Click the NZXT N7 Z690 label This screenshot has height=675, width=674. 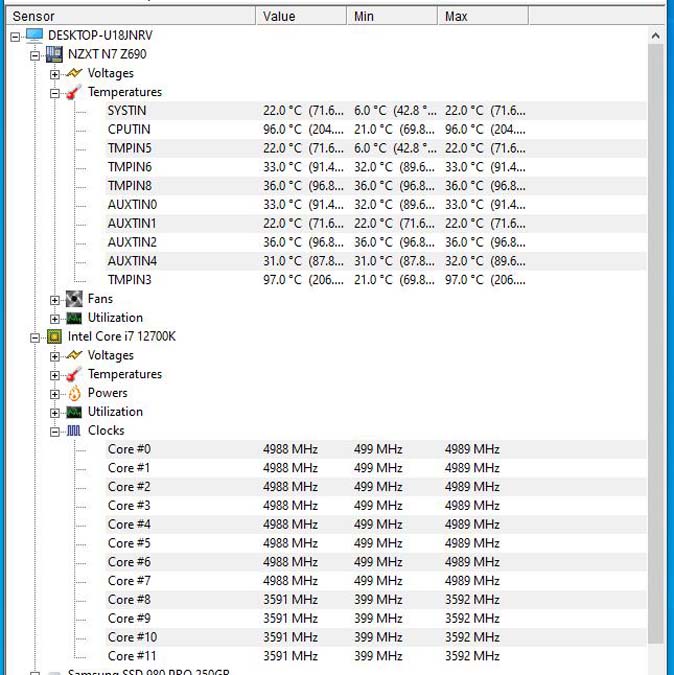coord(107,54)
